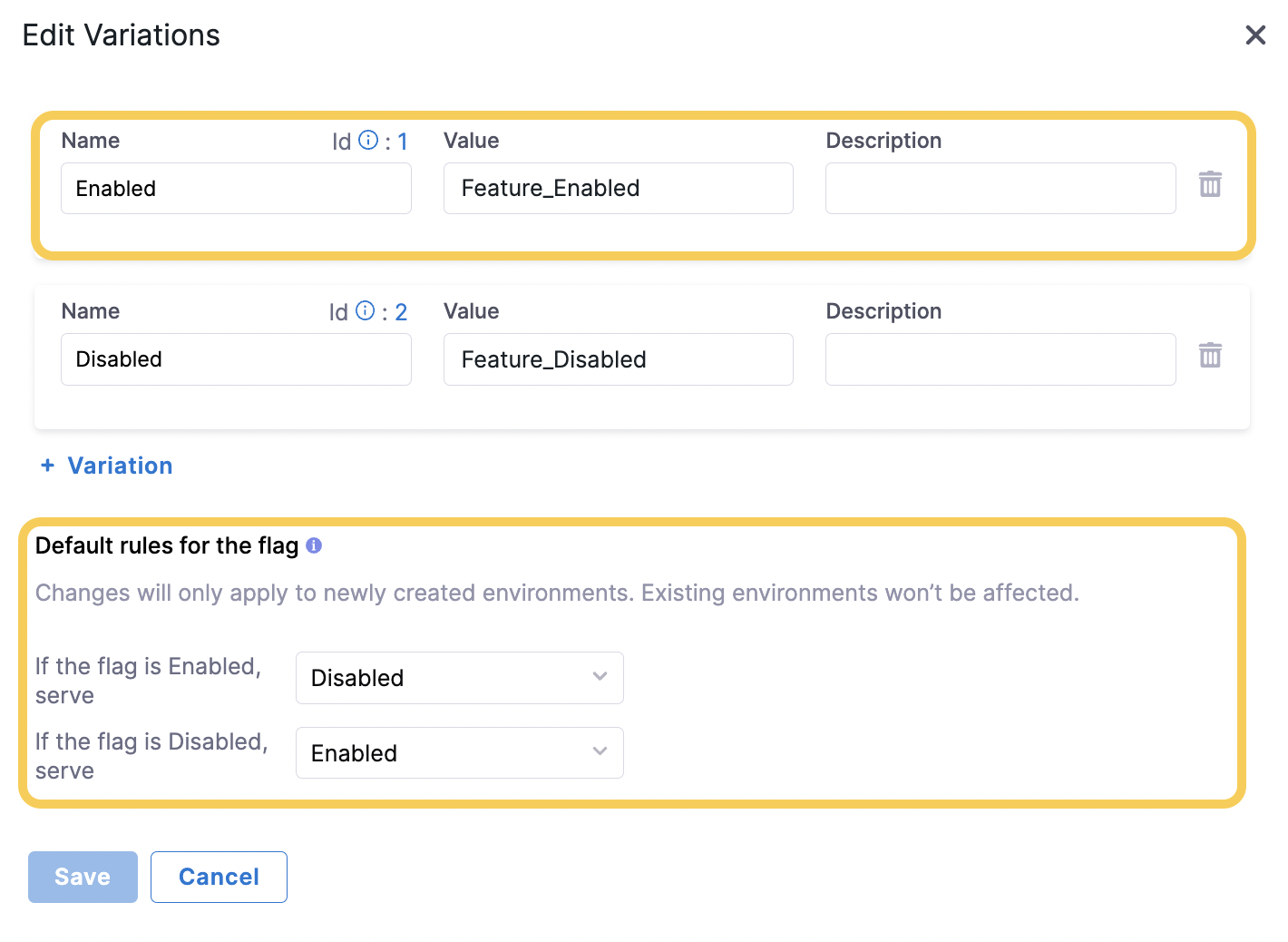
Task: Delete the Enabled variation with trash icon
Action: click(x=1210, y=184)
